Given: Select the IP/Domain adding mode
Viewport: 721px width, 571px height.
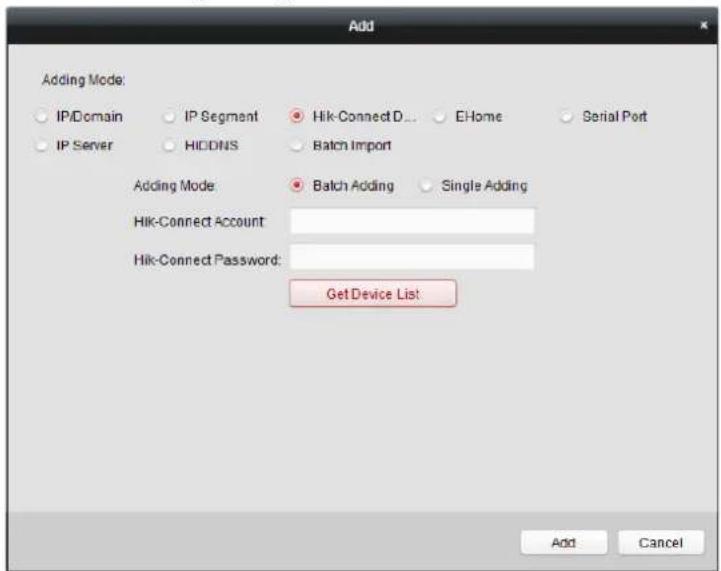Looking at the screenshot, I should [x=41, y=116].
